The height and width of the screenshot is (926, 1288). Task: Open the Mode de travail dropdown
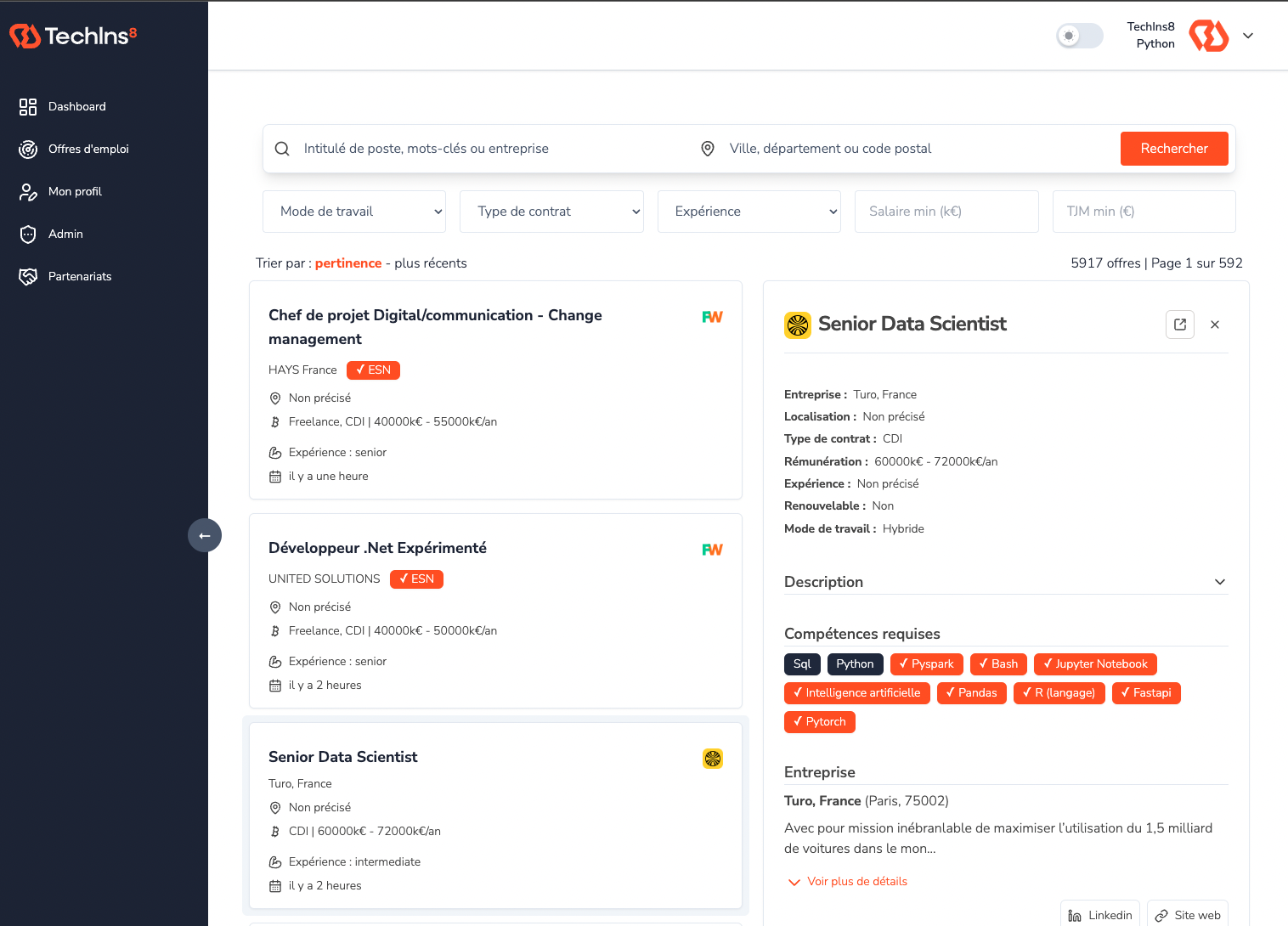pos(354,212)
